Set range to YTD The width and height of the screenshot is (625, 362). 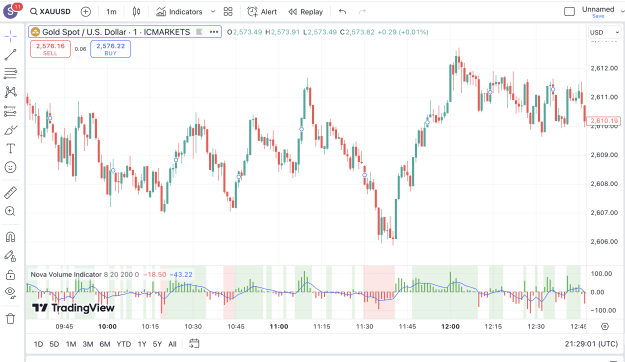[x=124, y=344]
